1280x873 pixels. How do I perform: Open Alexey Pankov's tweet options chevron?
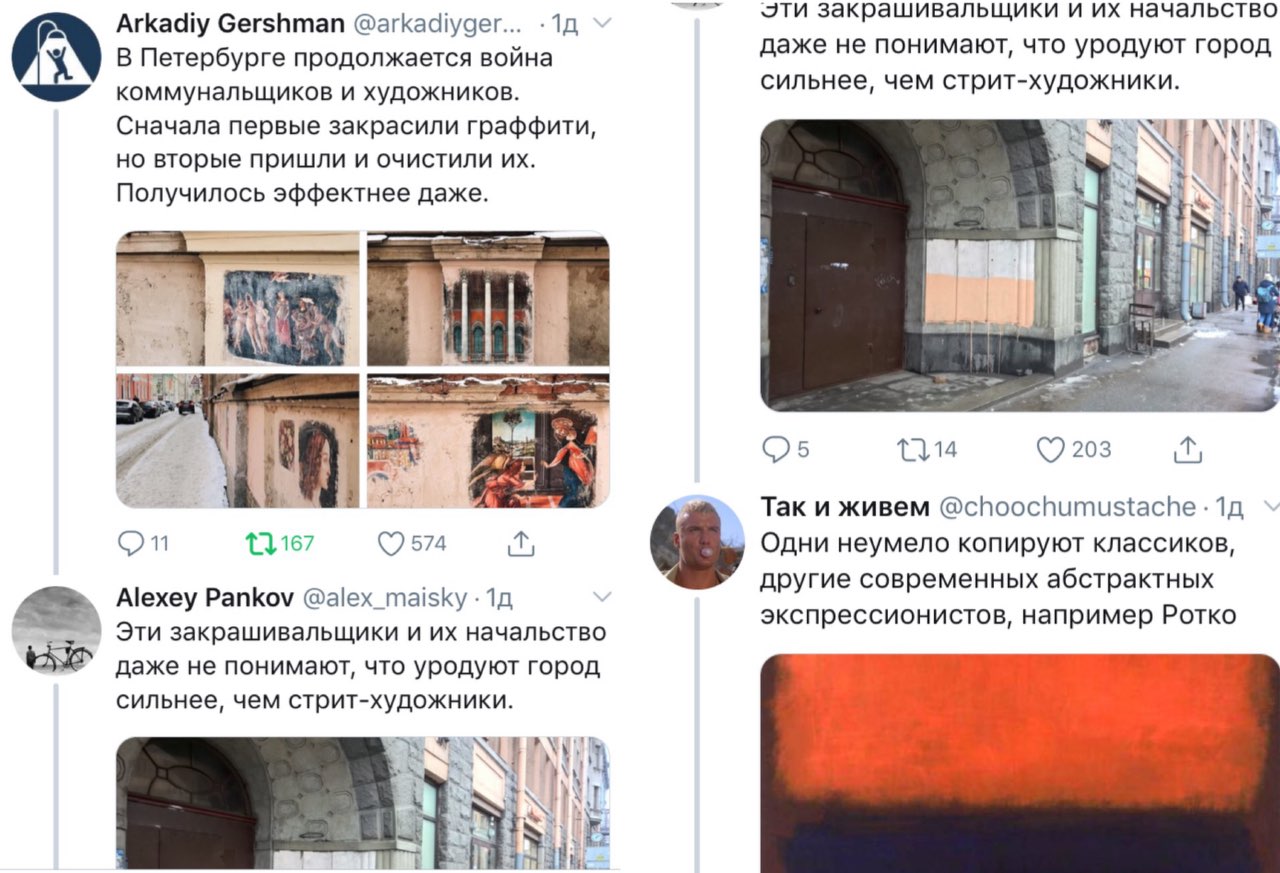tap(601, 597)
